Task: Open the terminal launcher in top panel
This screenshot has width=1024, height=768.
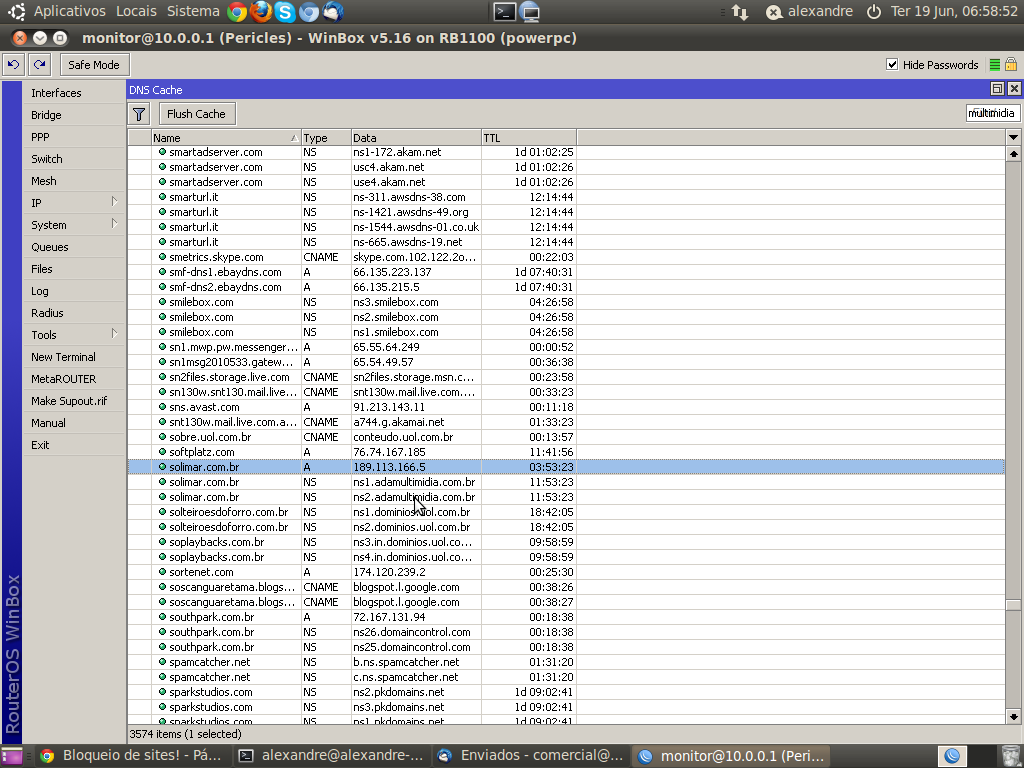Action: [x=505, y=12]
